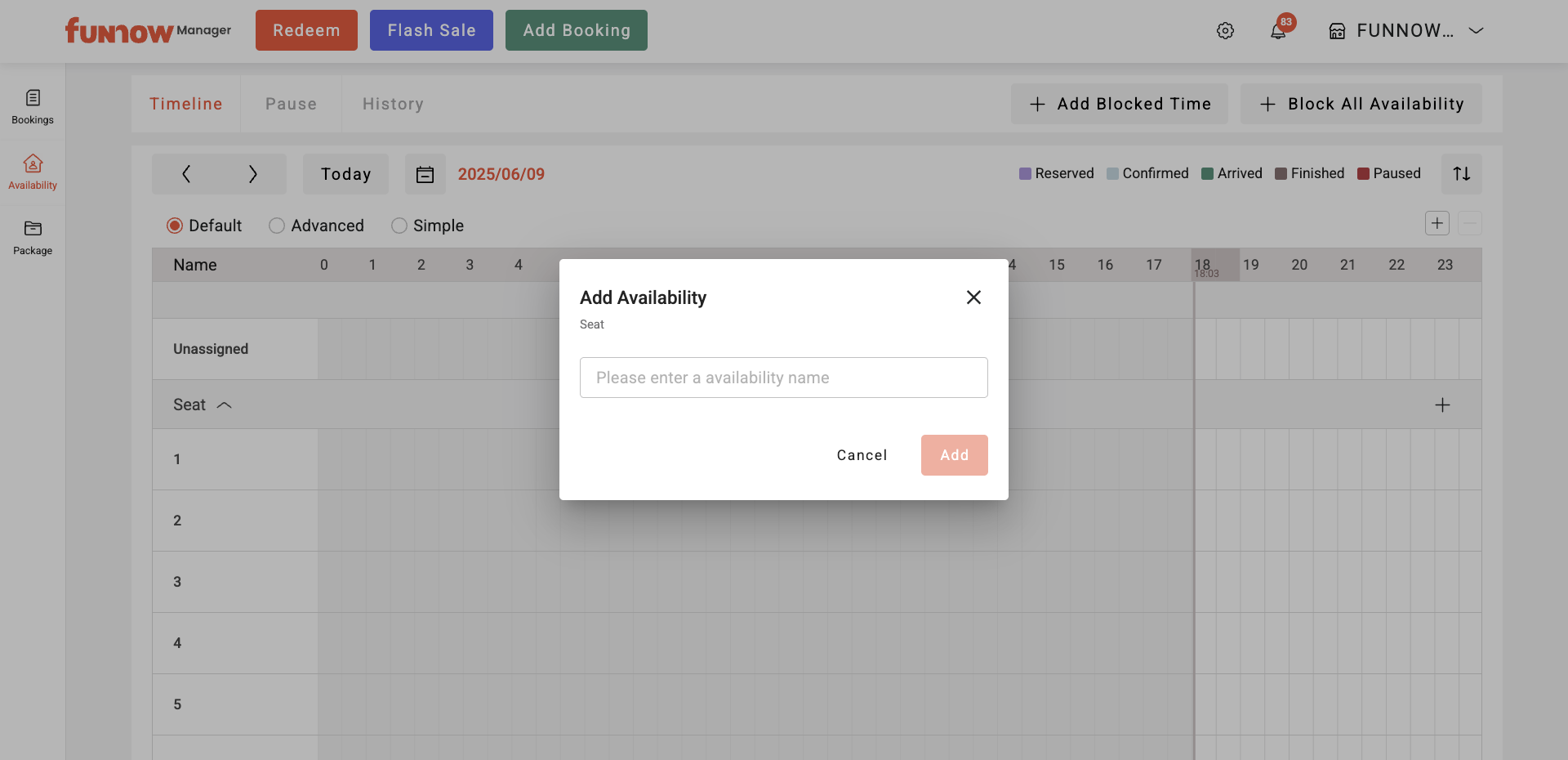Switch to the History tab
This screenshot has width=1568, height=760.
pyautogui.click(x=393, y=104)
